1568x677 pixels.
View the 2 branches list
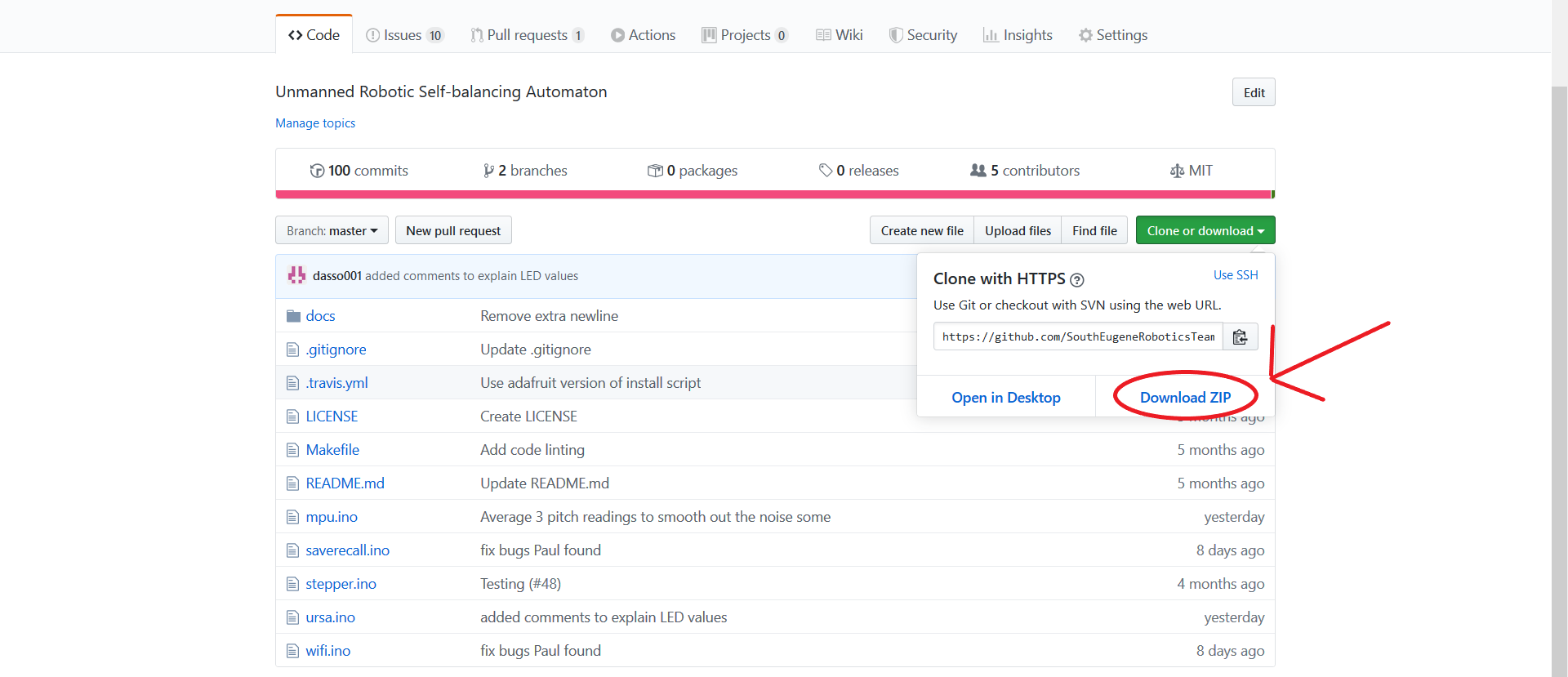(x=525, y=171)
